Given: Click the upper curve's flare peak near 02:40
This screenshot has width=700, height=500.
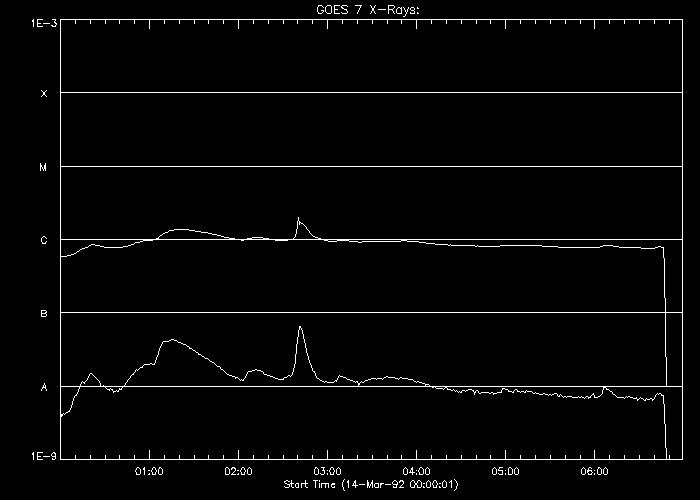Looking at the screenshot, I should pyautogui.click(x=299, y=218).
